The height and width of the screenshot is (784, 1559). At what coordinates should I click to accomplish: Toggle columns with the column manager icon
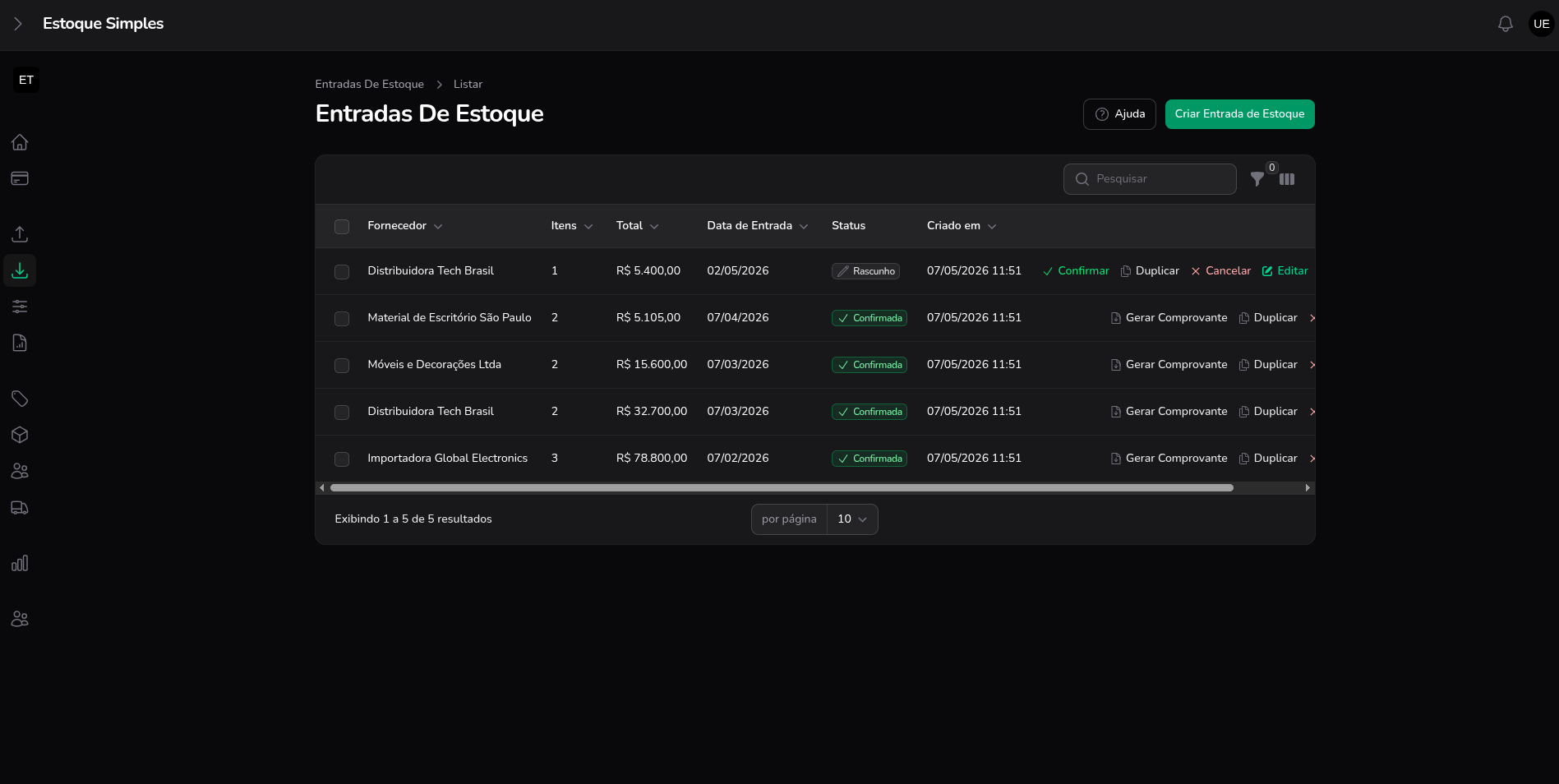click(x=1287, y=179)
